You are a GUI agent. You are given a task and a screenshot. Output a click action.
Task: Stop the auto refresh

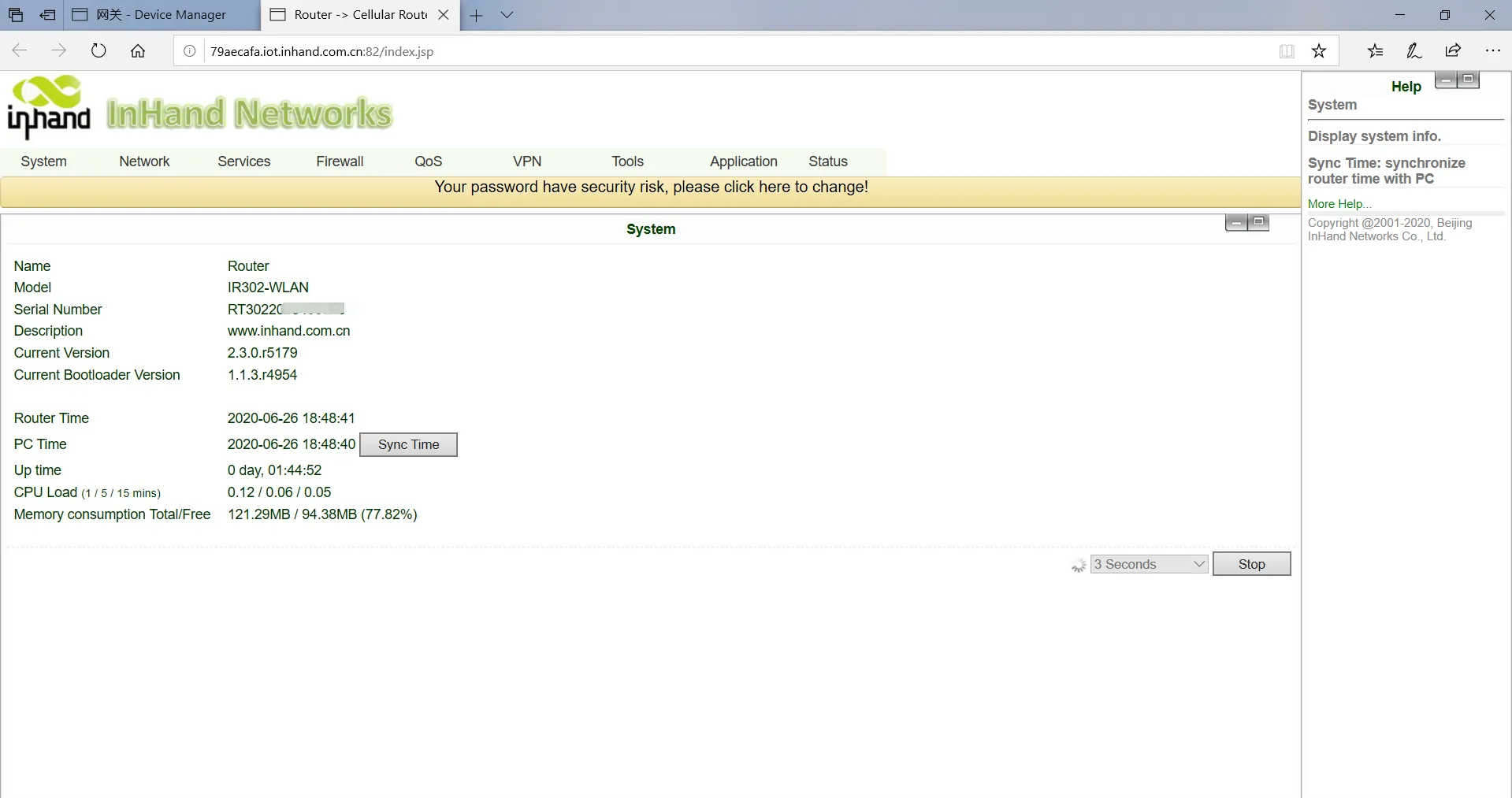1251,564
